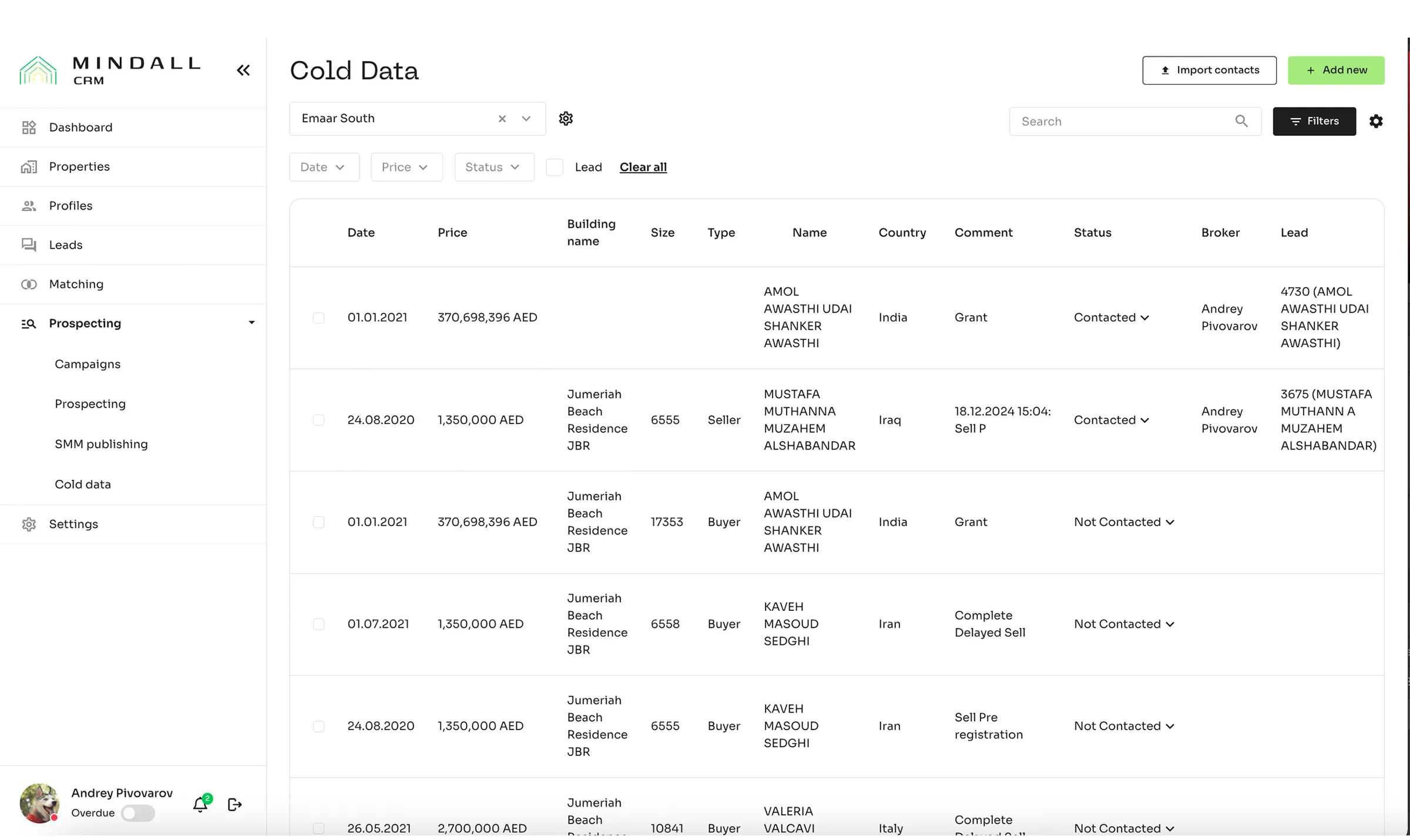Go to Campaigns under Prospecting

[x=88, y=364]
